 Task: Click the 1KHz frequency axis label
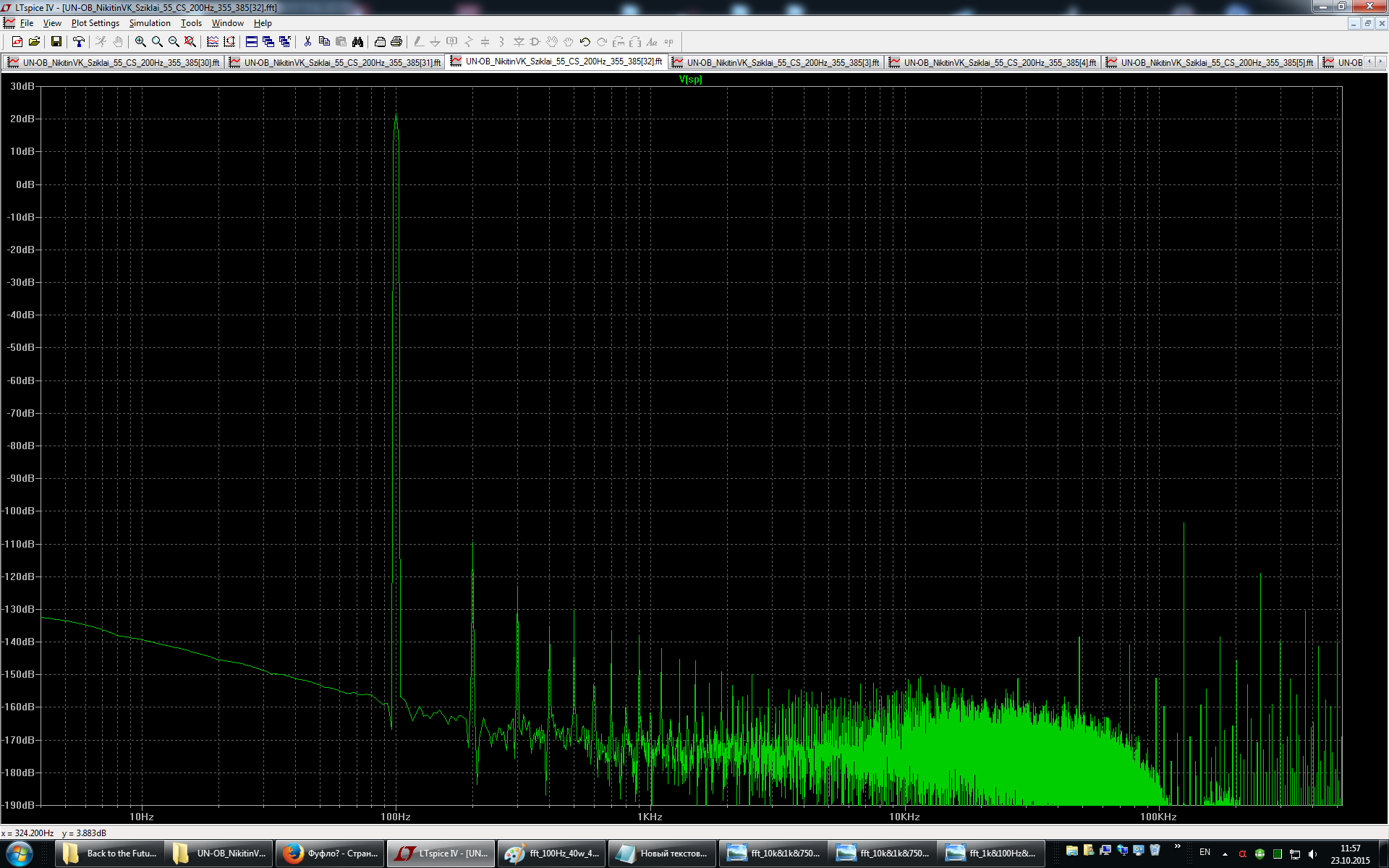(x=650, y=817)
